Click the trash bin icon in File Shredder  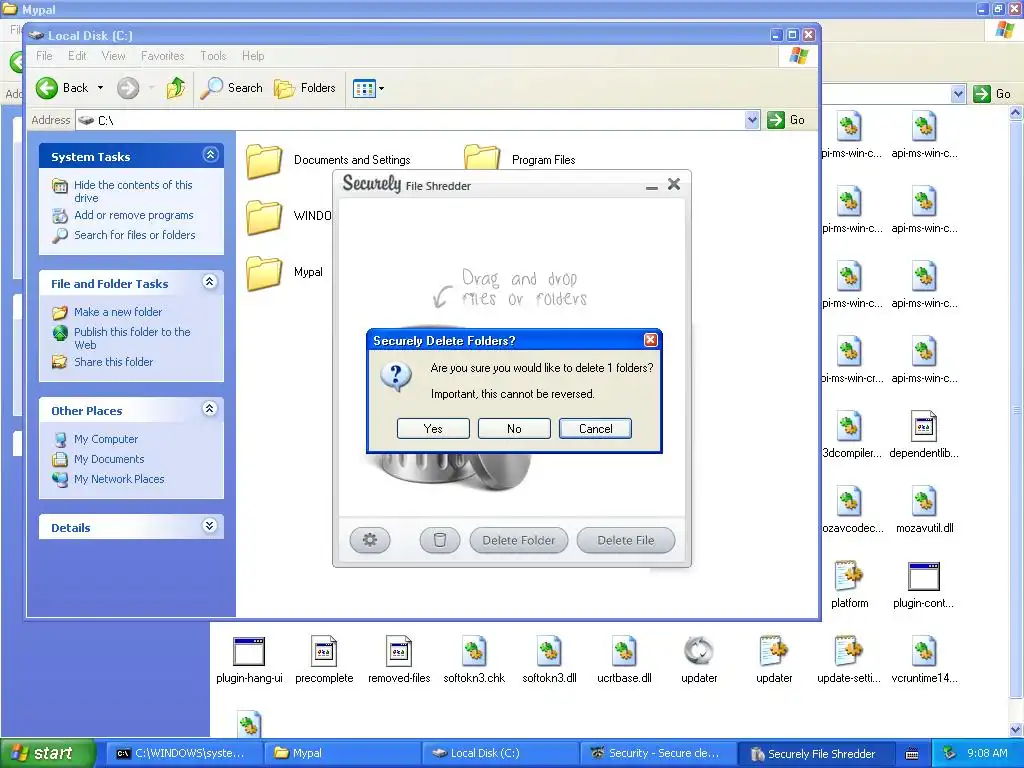pos(440,540)
